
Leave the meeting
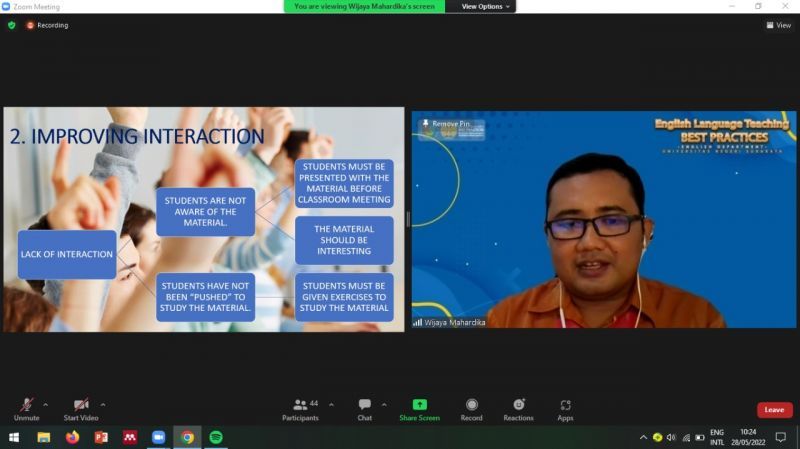(774, 410)
